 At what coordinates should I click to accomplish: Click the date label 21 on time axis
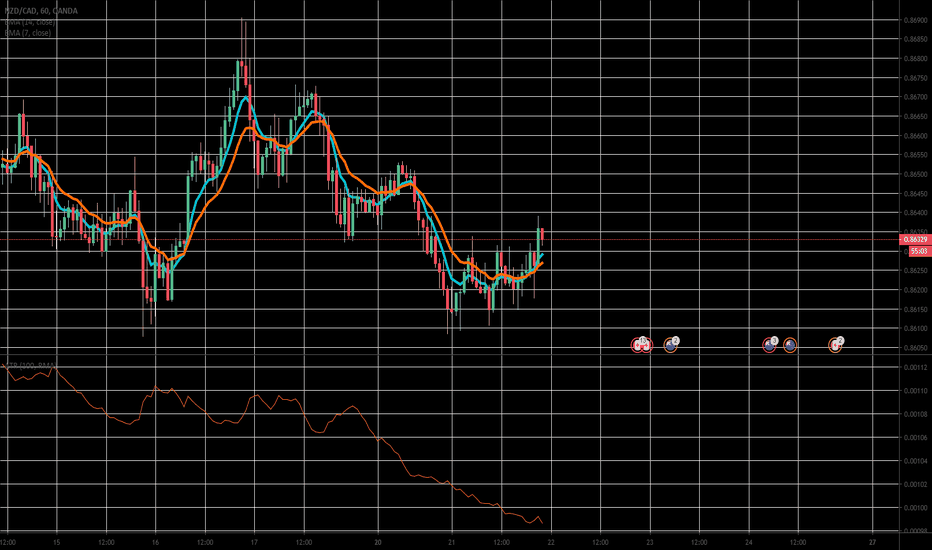click(452, 542)
